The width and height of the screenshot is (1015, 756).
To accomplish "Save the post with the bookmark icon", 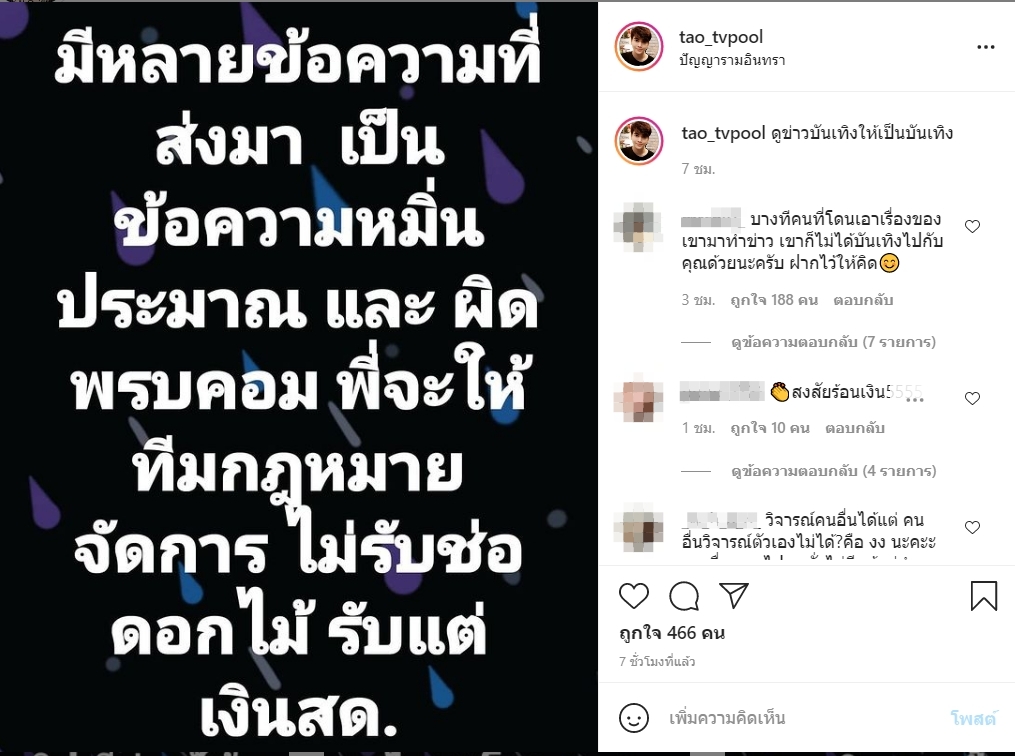I will click(983, 595).
